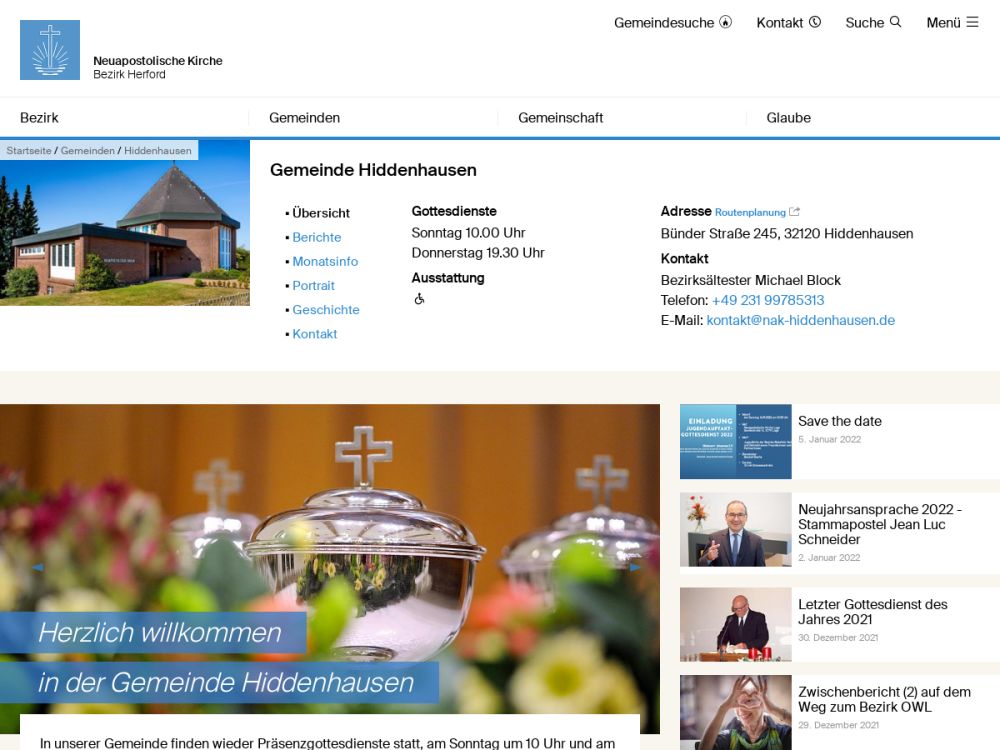Click the Neuapostolische Kirche logo
1000x750 pixels.
50,50
